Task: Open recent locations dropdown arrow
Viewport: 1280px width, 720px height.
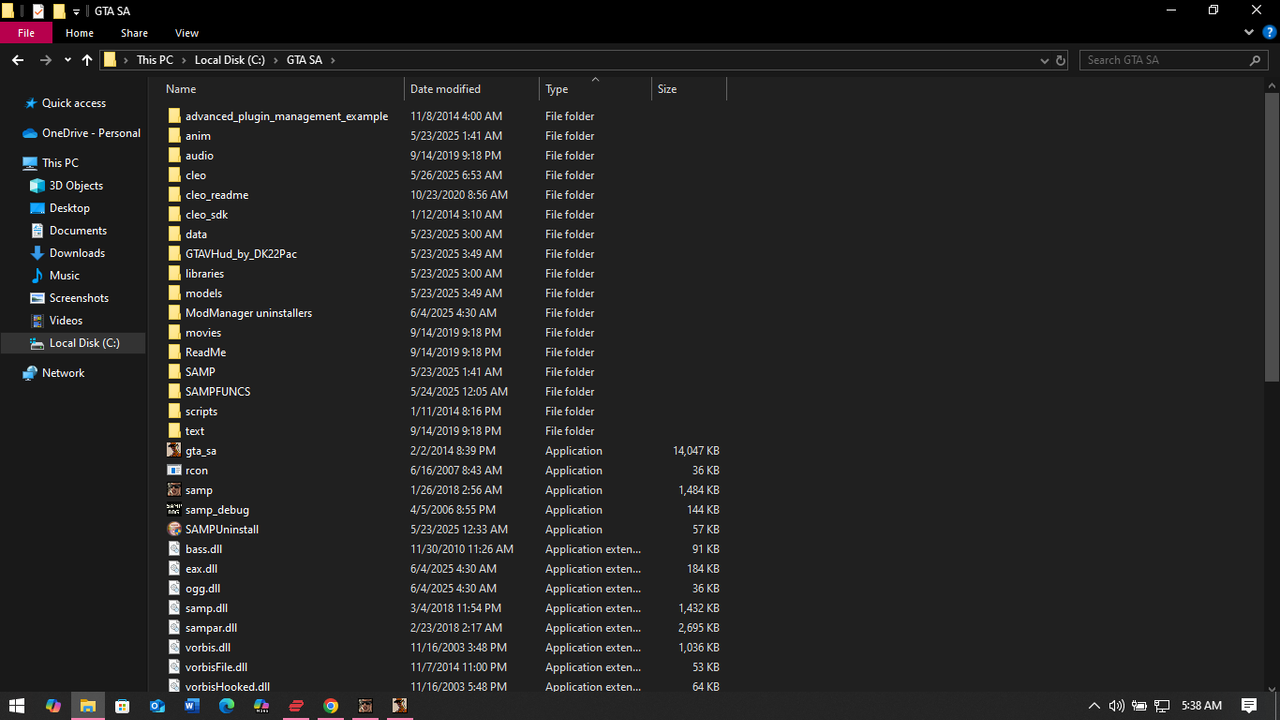Action: point(67,61)
